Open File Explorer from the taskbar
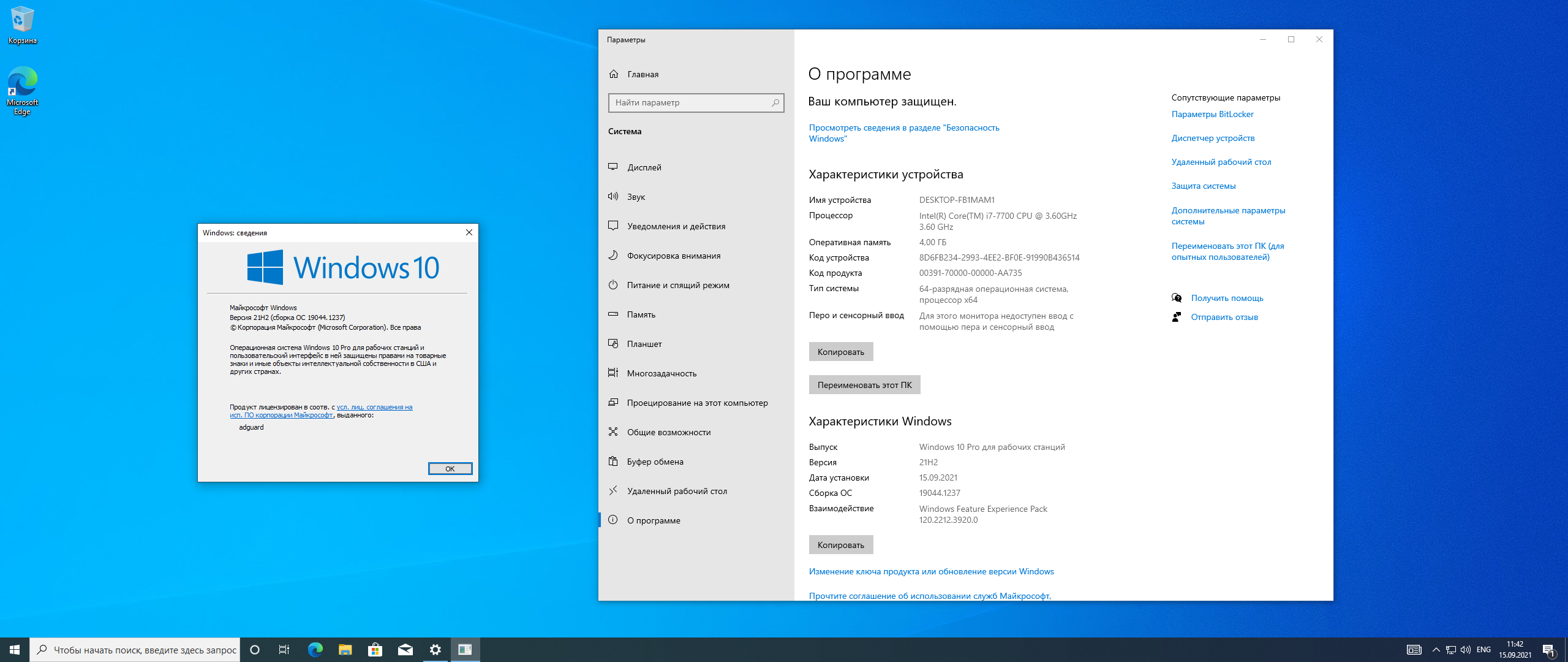Image resolution: width=1568 pixels, height=662 pixels. 345,650
